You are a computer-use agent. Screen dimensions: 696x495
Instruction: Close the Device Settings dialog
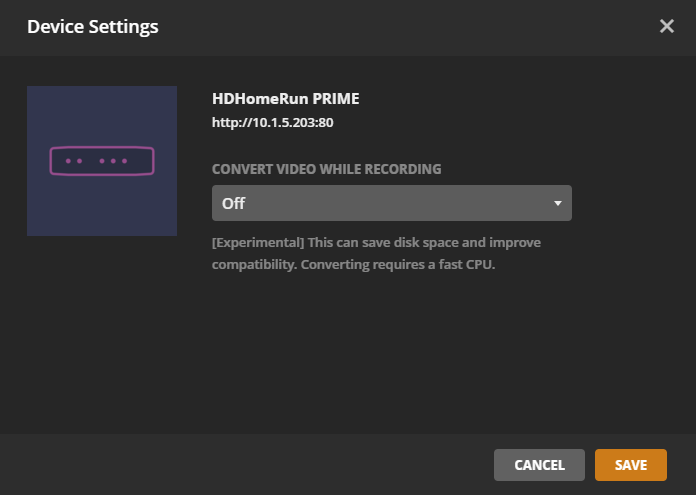coord(667,26)
